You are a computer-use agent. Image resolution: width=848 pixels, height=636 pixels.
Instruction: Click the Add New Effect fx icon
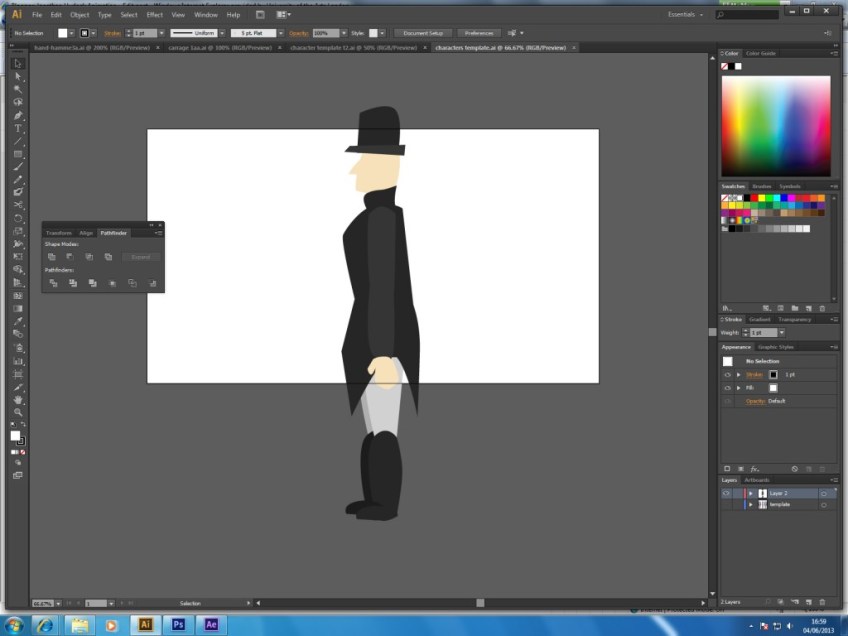[x=755, y=468]
